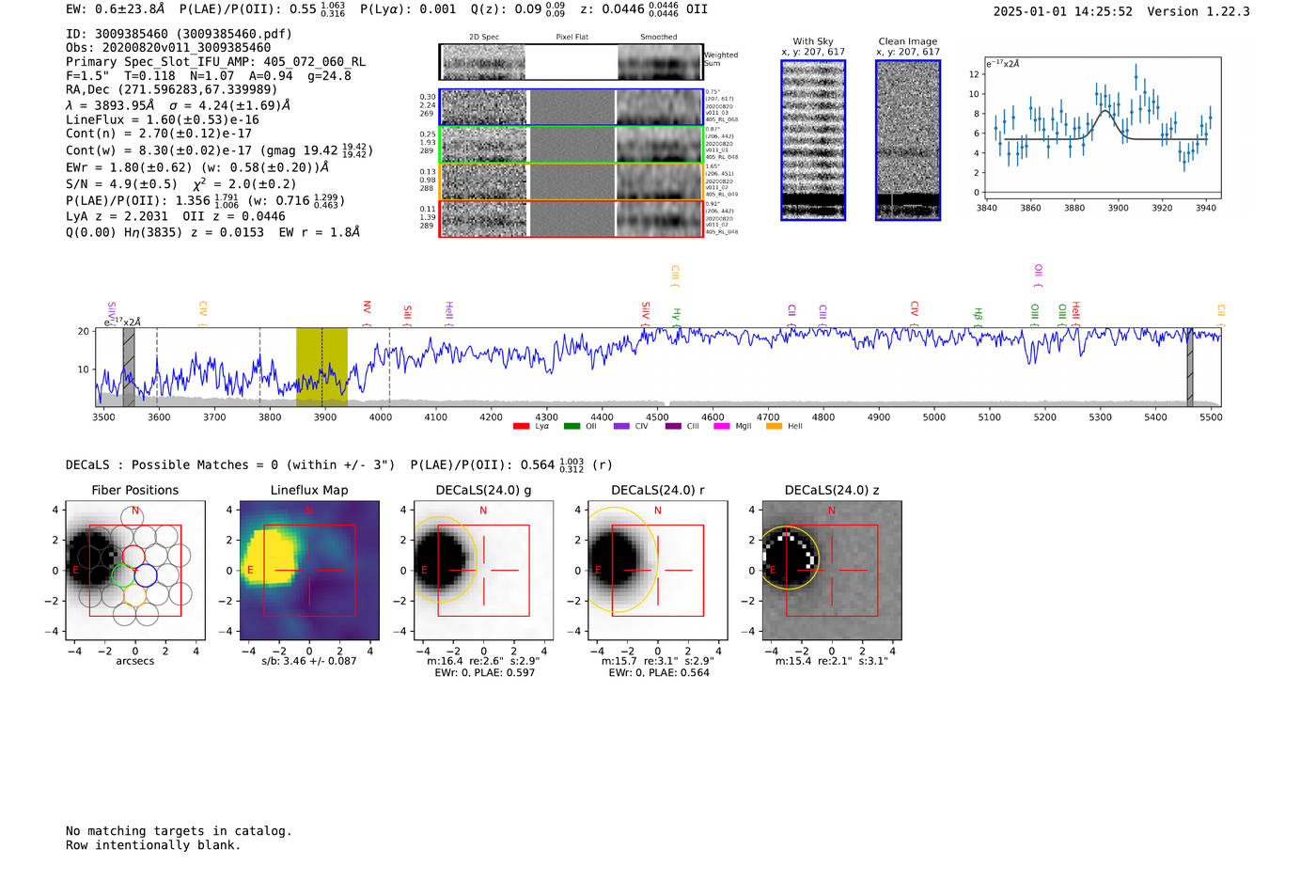This screenshot has height=896, width=1316.
Task: Open the Clean Image cutout
Action: 908,140
